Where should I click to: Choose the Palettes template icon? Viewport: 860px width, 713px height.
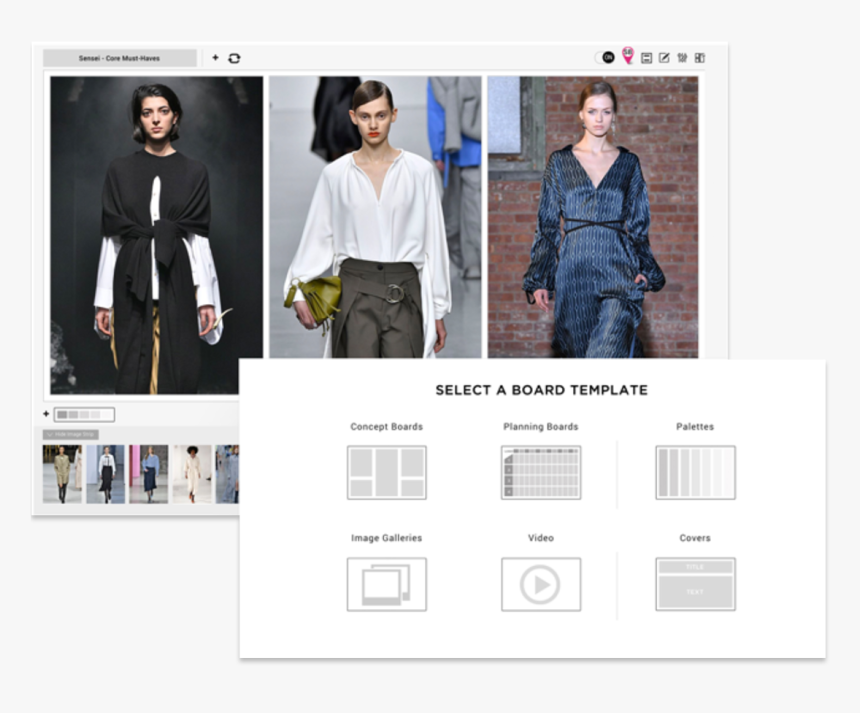pyautogui.click(x=695, y=472)
